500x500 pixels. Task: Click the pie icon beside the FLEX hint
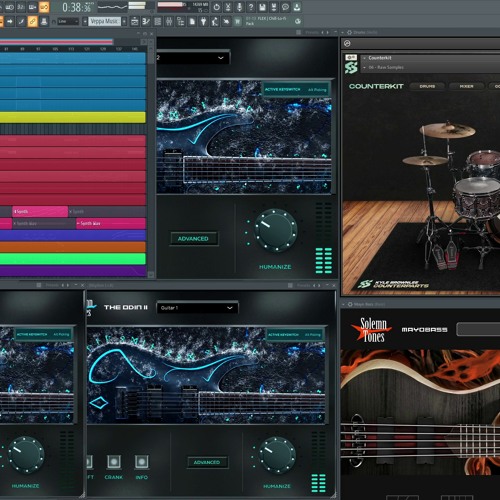[x=298, y=21]
